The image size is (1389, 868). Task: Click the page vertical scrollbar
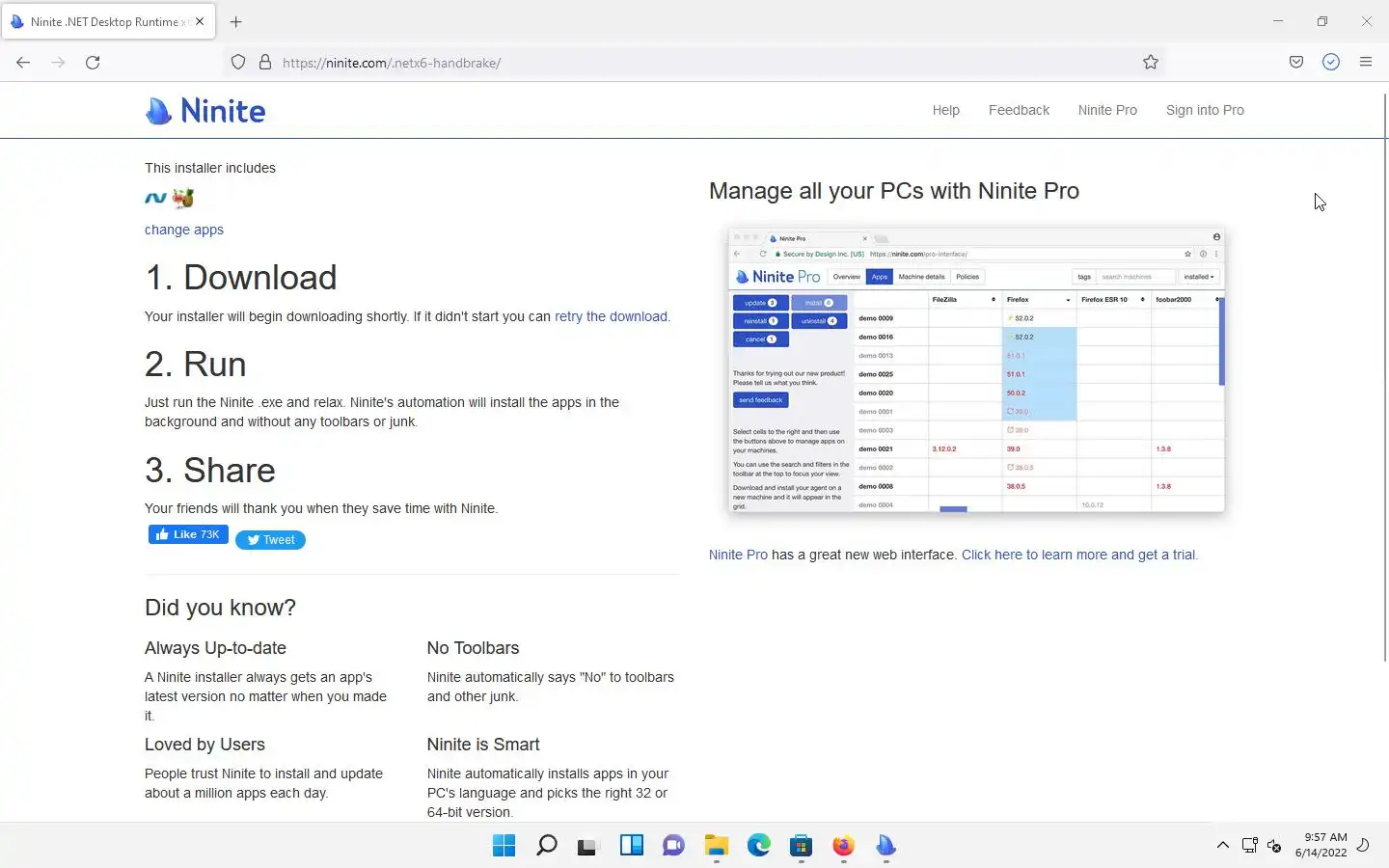click(x=1385, y=376)
